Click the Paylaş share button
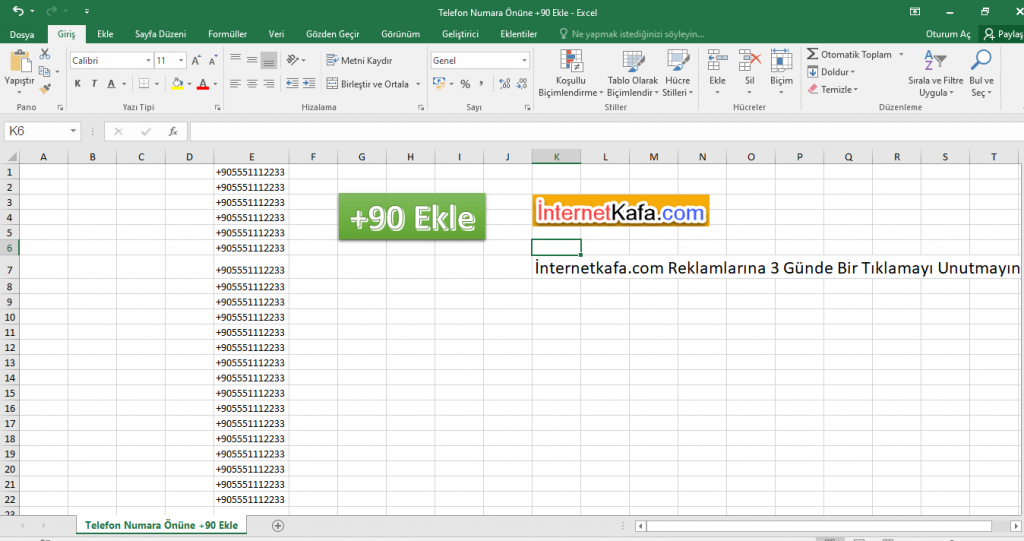The width and height of the screenshot is (1024, 541). point(1004,34)
